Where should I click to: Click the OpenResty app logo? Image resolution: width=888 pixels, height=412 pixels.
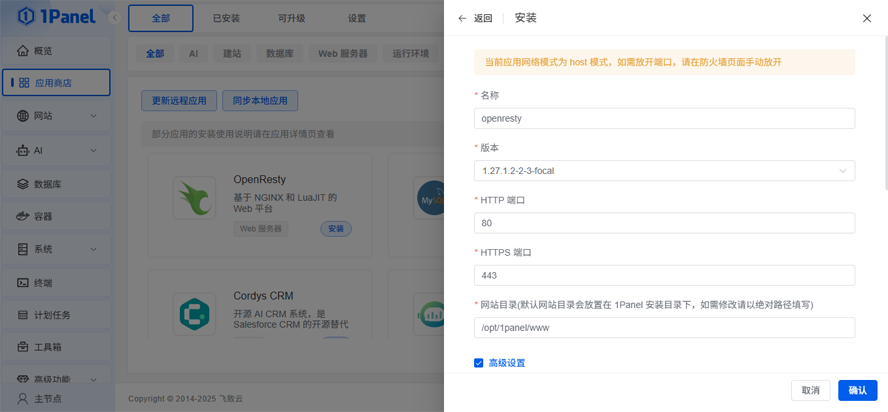(x=194, y=197)
